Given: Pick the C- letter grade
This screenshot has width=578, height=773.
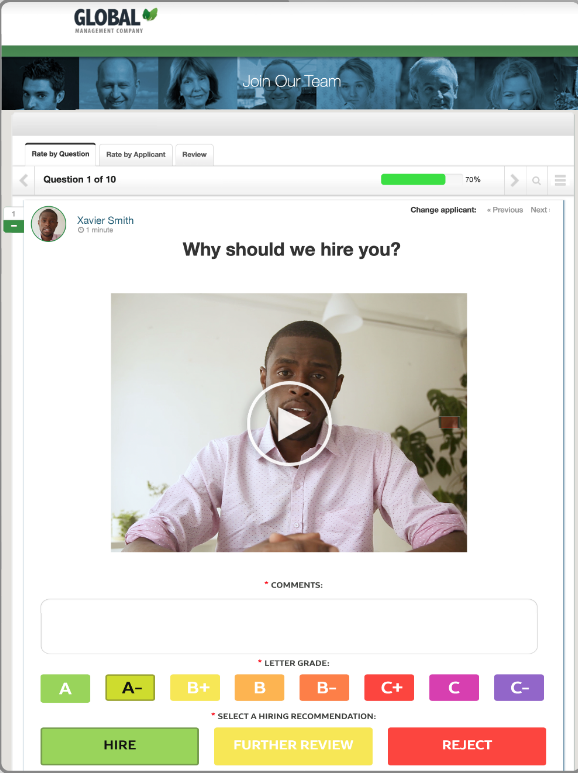Looking at the screenshot, I should click(519, 687).
